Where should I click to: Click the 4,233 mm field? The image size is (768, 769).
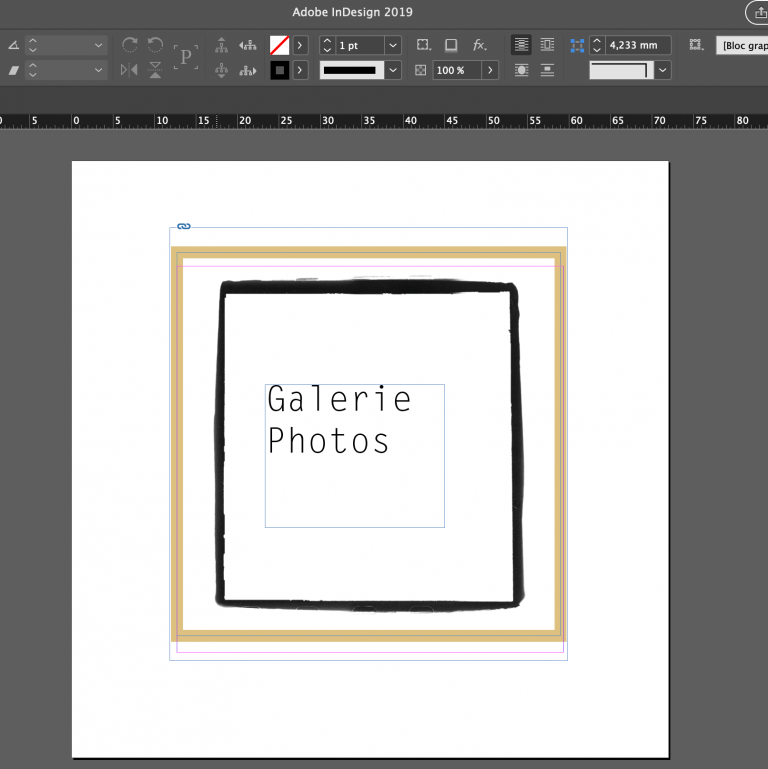tap(638, 46)
